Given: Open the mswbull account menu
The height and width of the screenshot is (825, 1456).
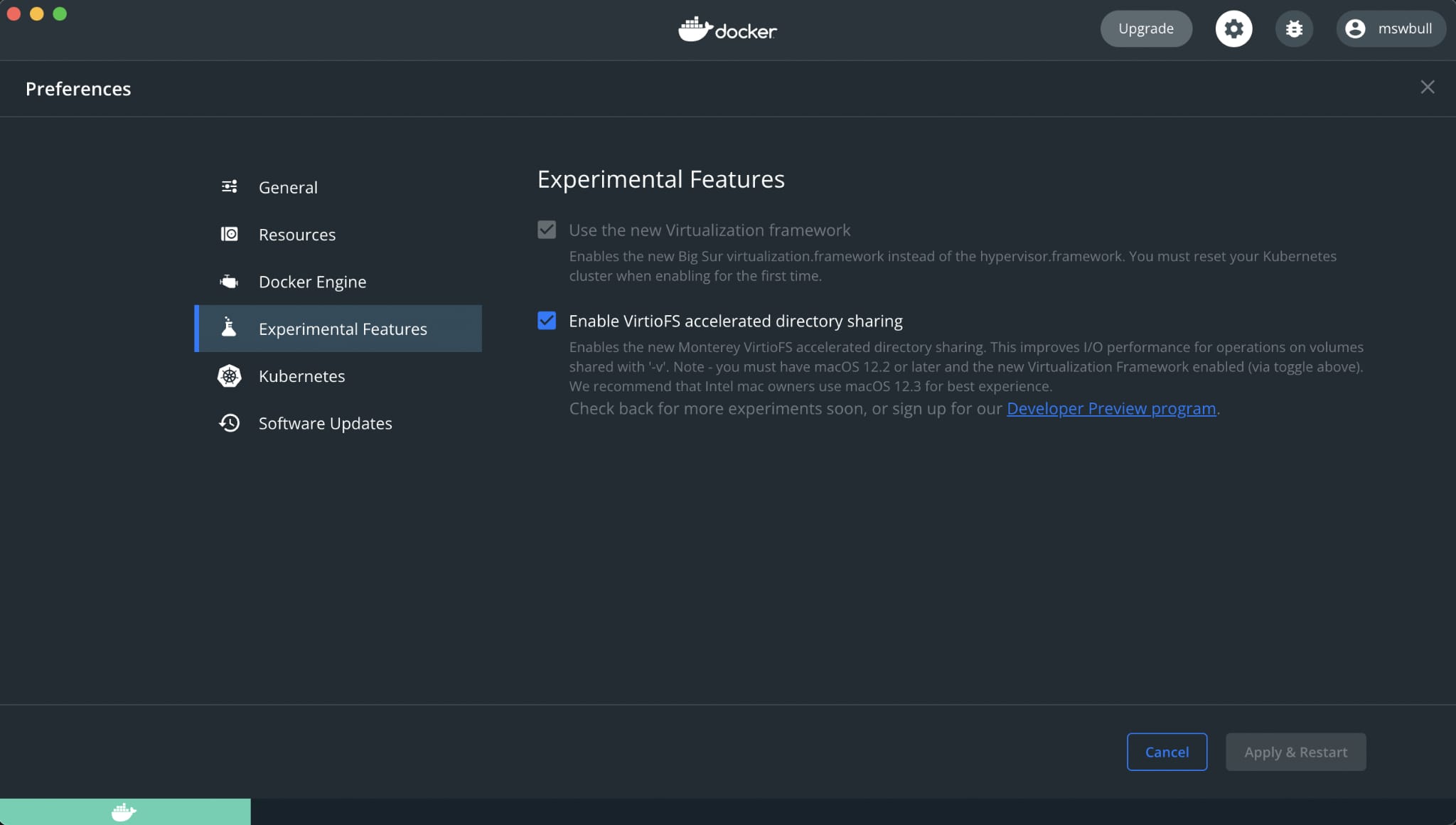Looking at the screenshot, I should pos(1391,28).
